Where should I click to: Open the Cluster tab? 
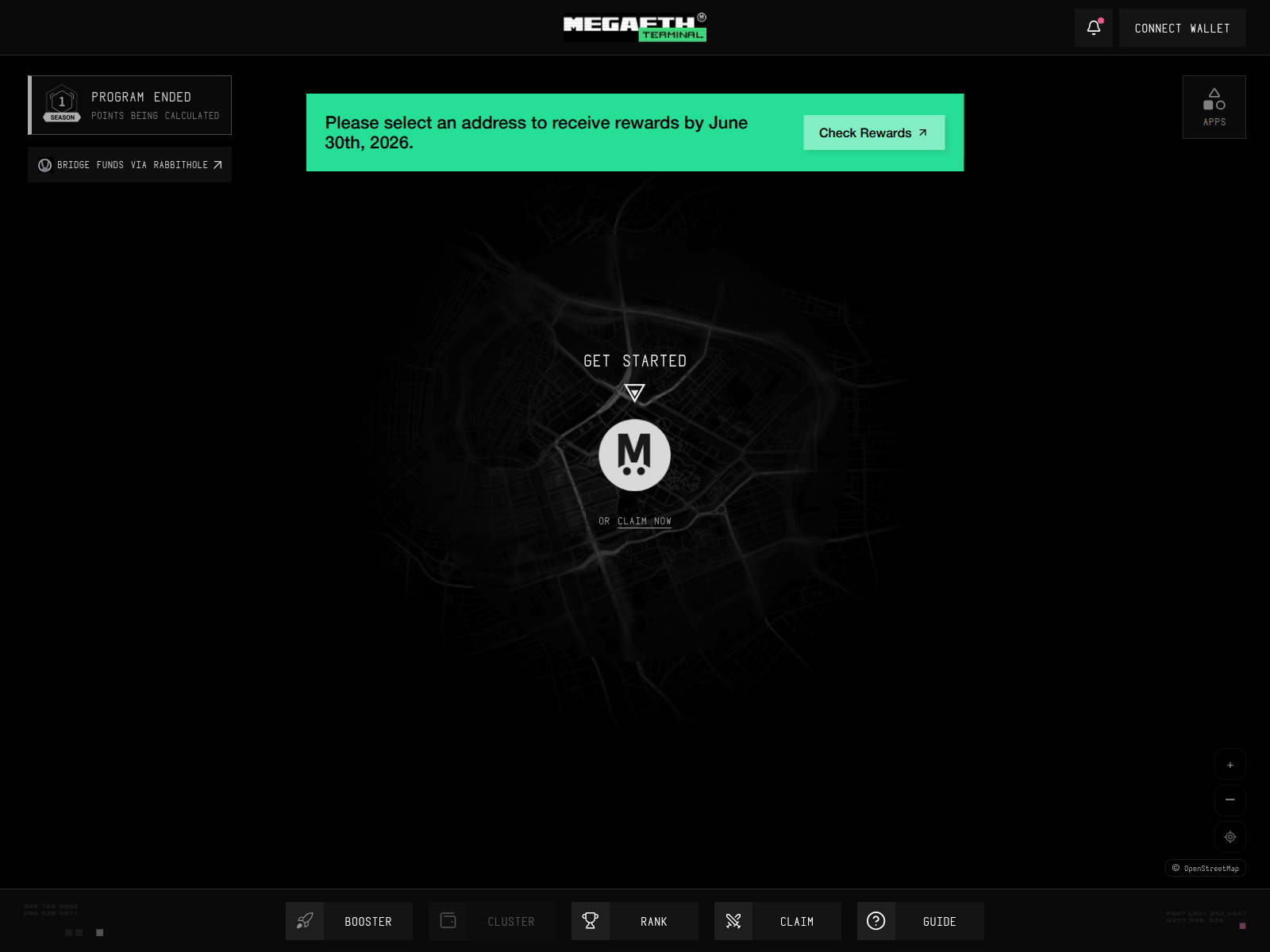pyautogui.click(x=492, y=921)
